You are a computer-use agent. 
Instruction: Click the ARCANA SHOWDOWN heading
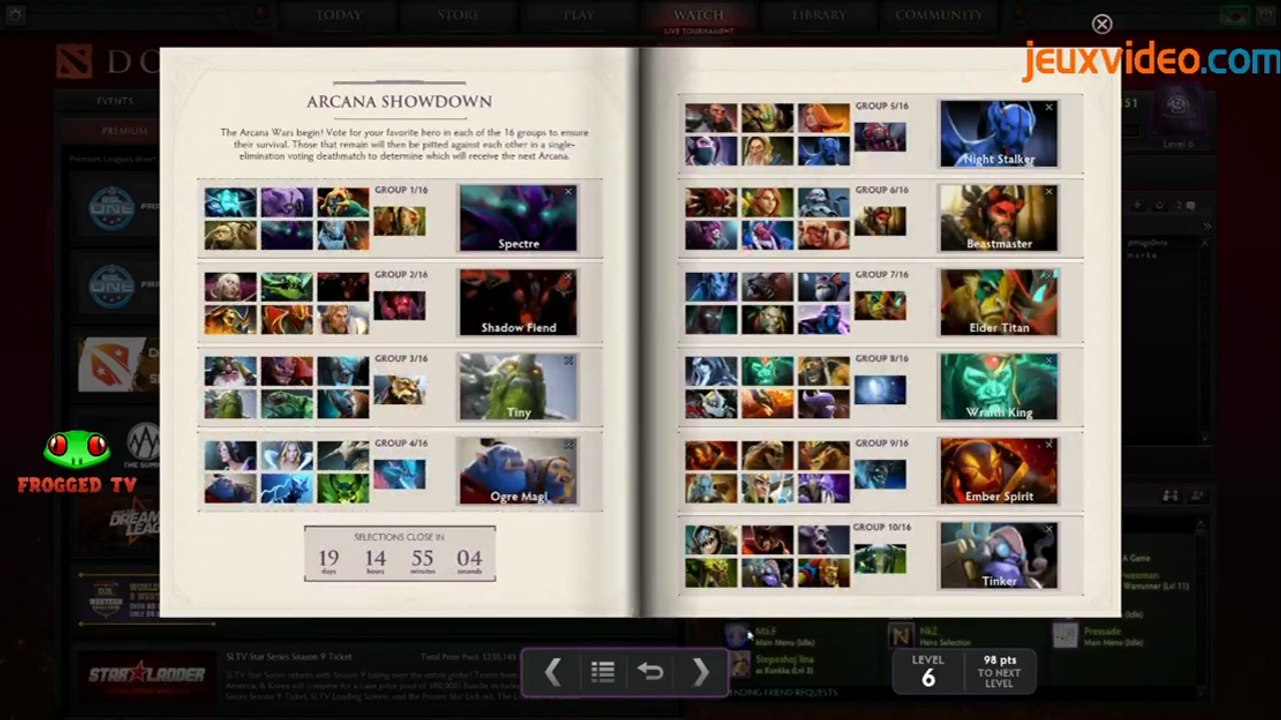pyautogui.click(x=399, y=102)
